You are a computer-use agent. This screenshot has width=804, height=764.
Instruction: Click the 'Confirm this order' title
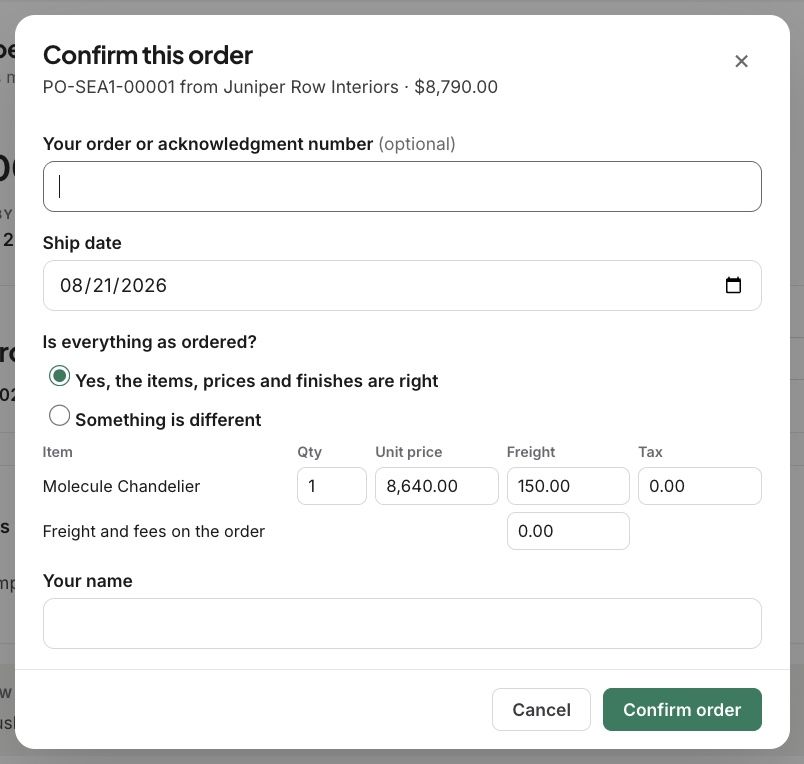coord(148,55)
